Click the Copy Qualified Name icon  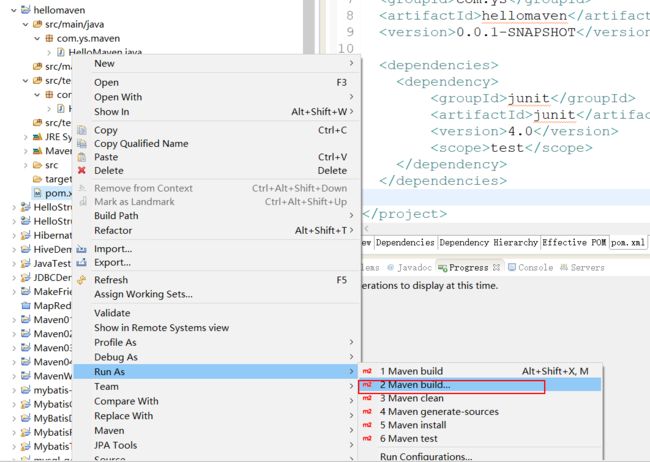pyautogui.click(x=82, y=143)
